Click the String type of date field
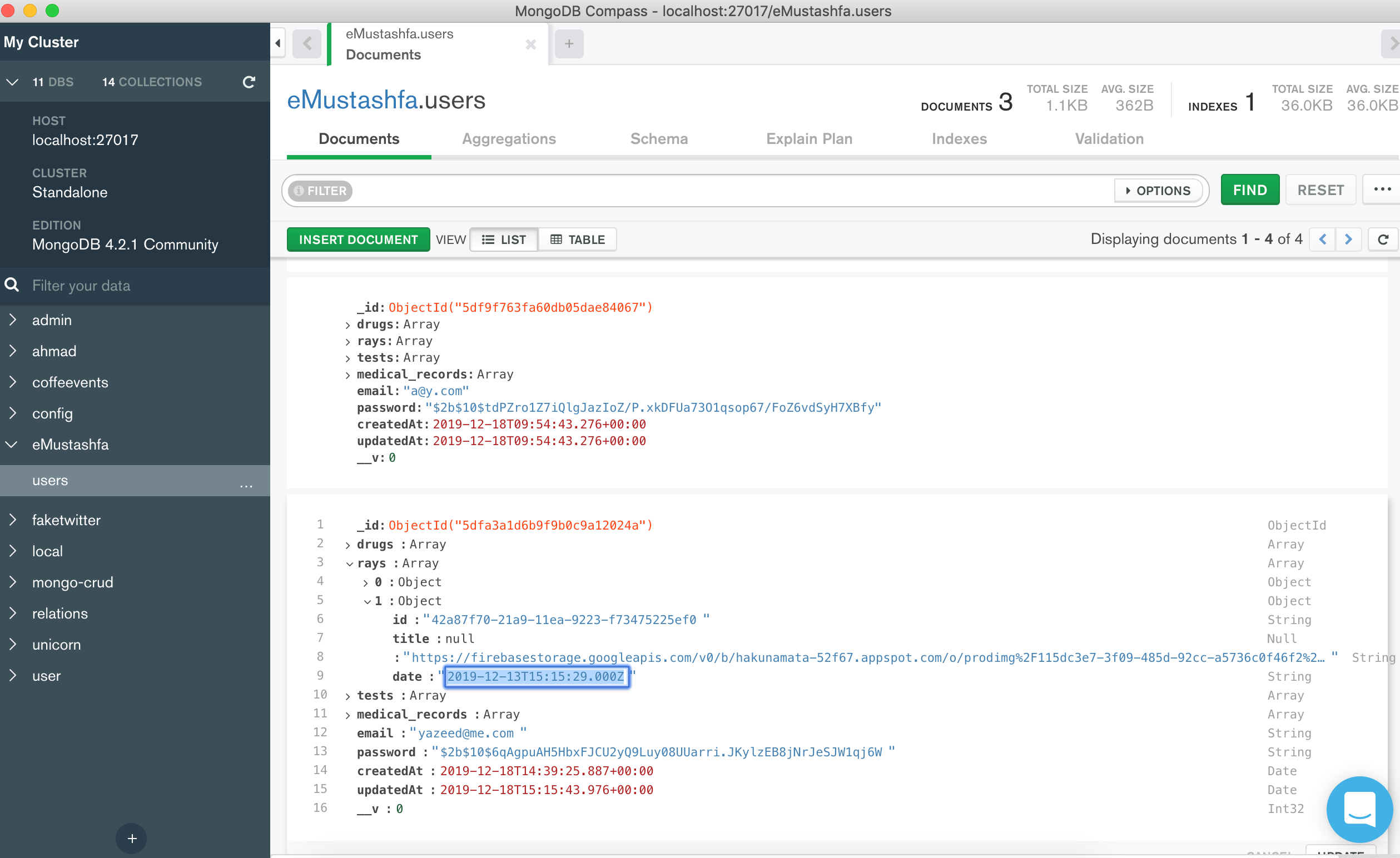This screenshot has width=1400, height=858. point(1289,676)
